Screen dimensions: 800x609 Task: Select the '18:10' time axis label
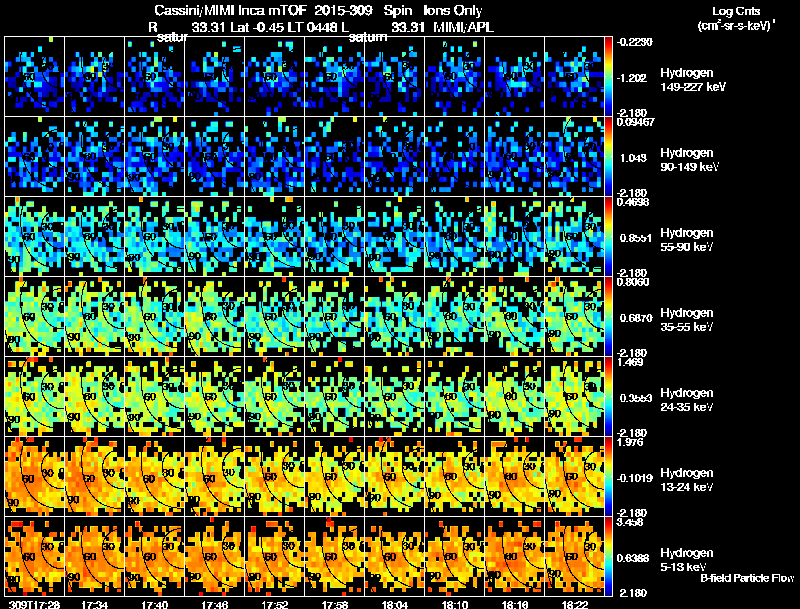click(455, 604)
